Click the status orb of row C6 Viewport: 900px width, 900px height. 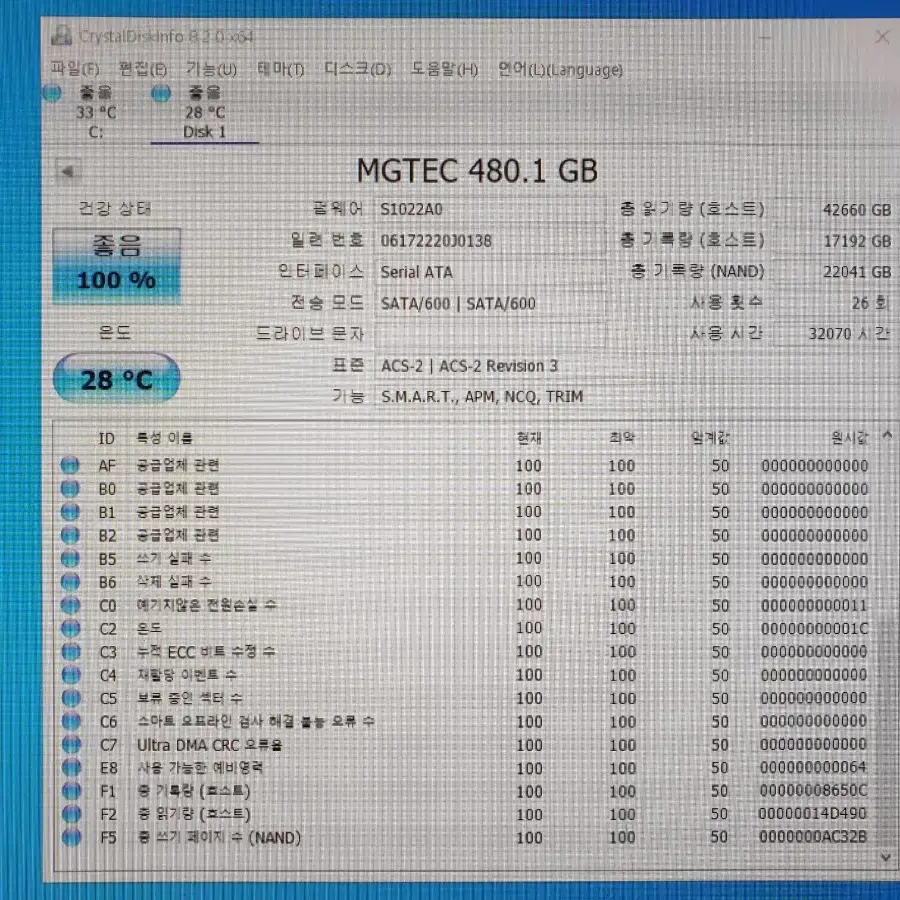tap(71, 721)
